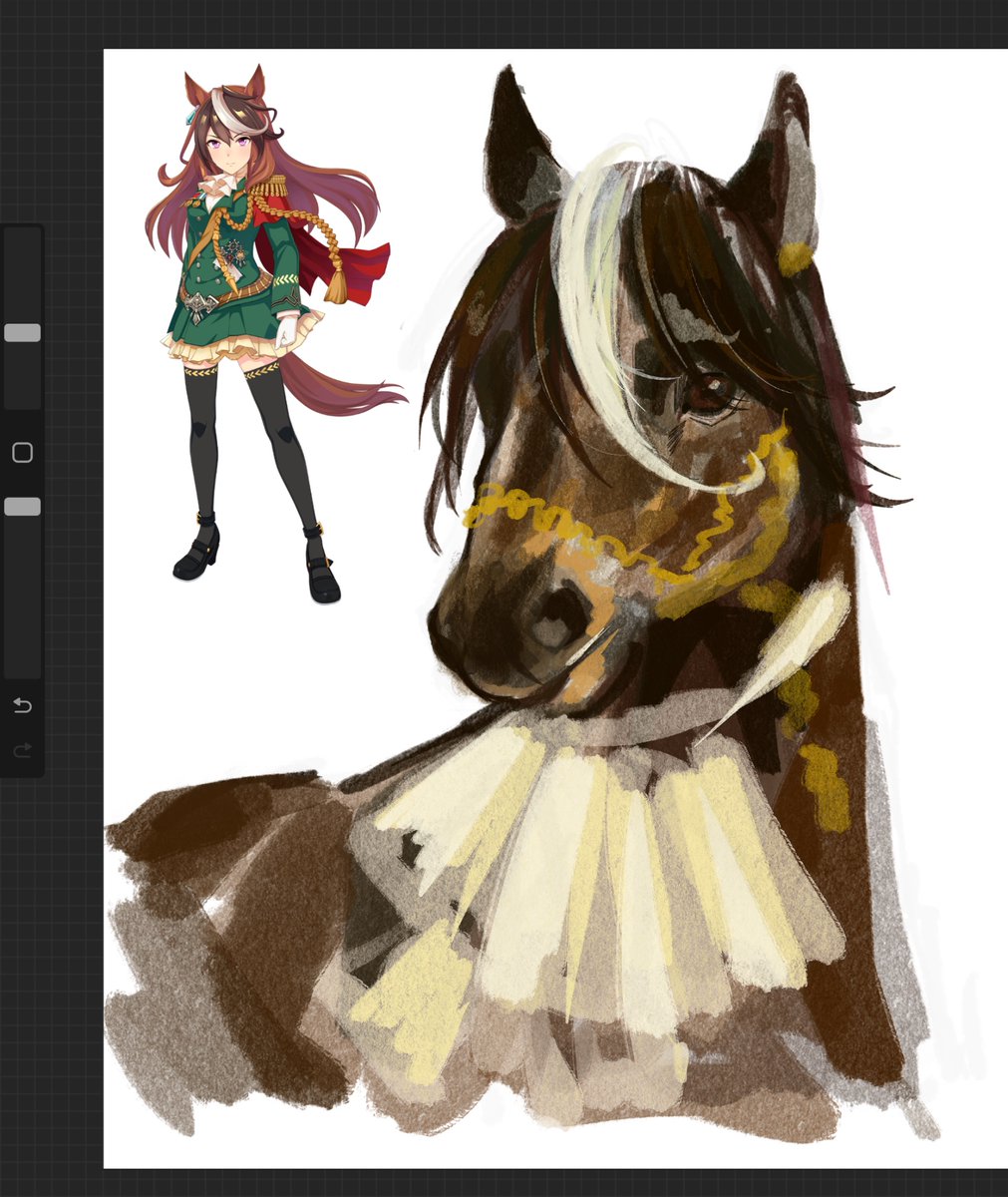Tap the square modify button in sidebar

click(x=22, y=453)
